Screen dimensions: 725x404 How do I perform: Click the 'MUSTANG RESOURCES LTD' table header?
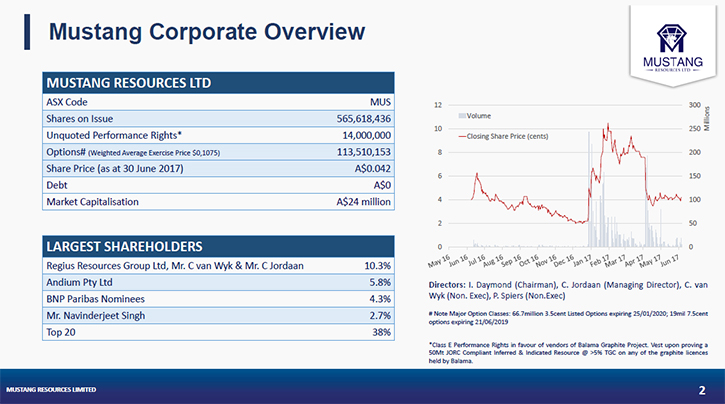click(218, 83)
